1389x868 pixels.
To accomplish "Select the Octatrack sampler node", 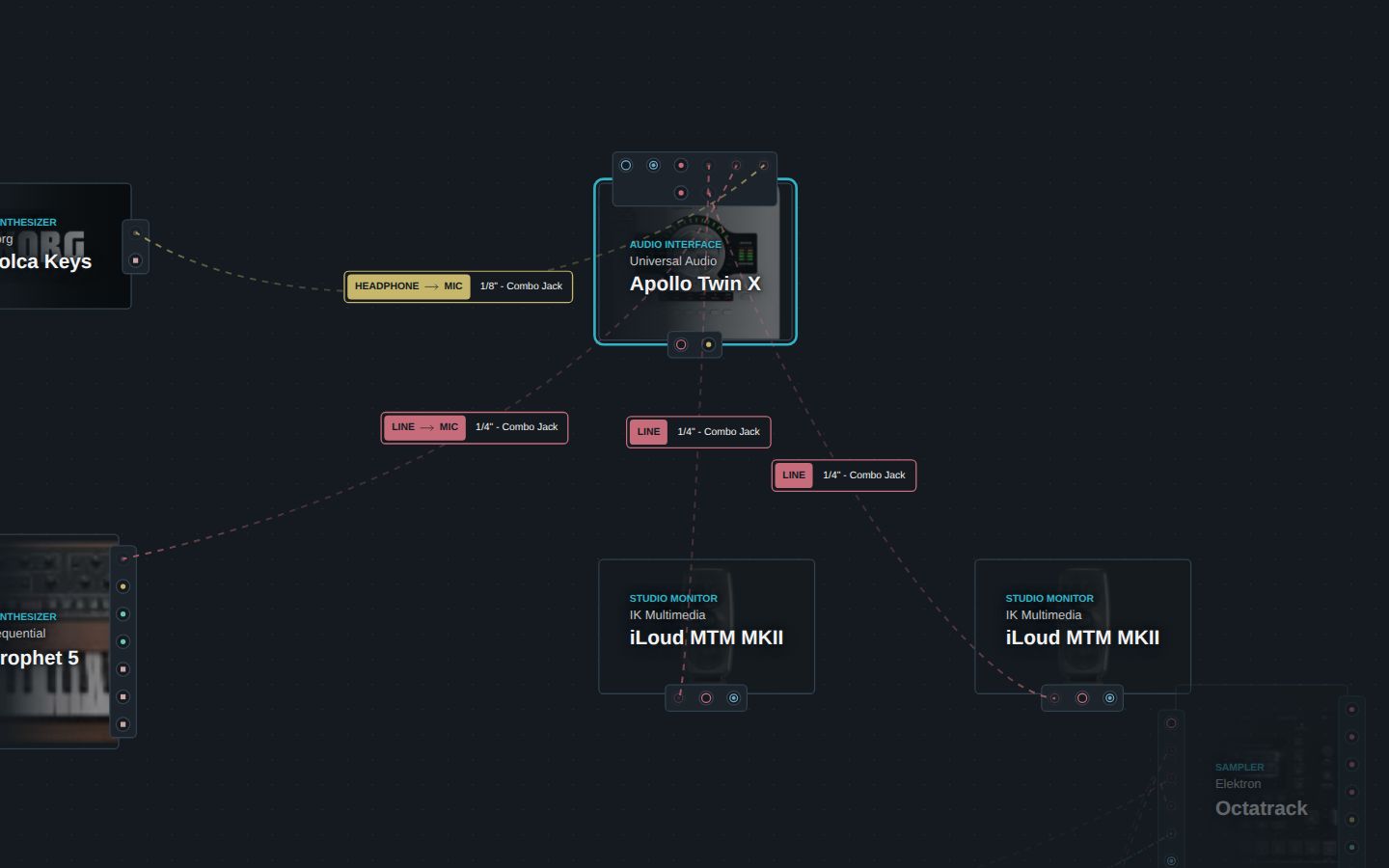I will coord(1262,776).
